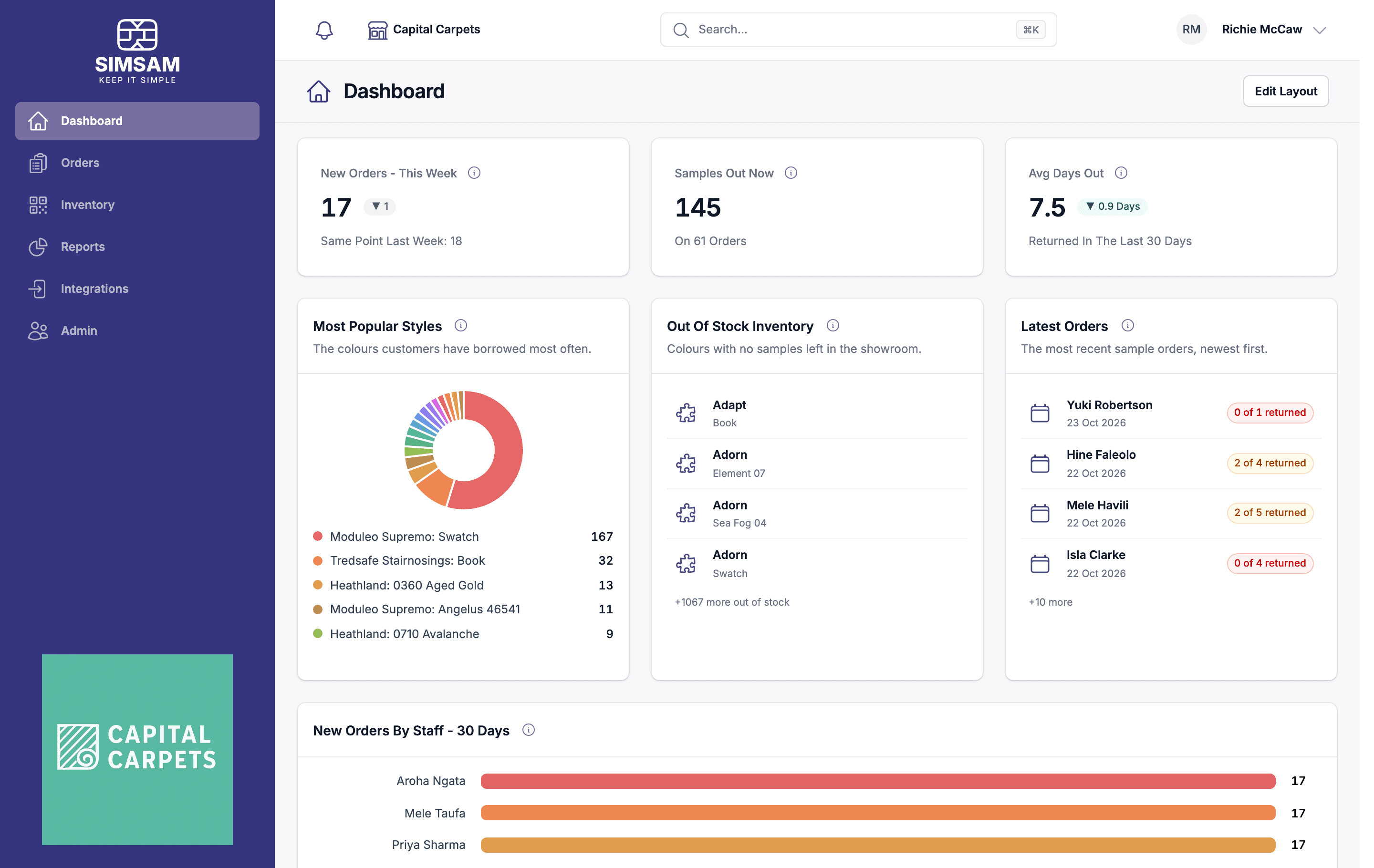Expand the Richie McCaw user menu chevron

[x=1319, y=30]
